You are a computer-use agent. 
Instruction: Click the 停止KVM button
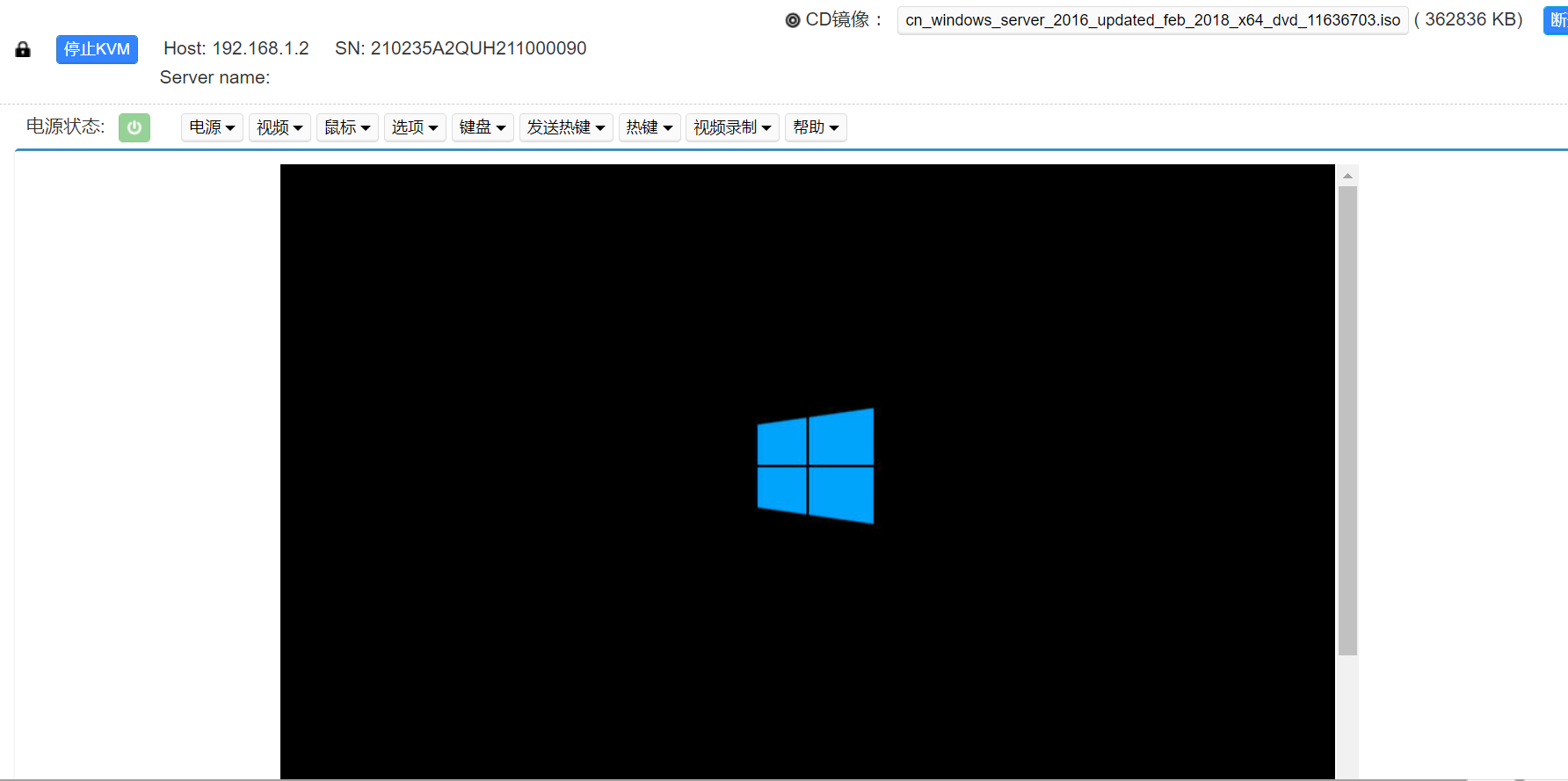coord(97,49)
